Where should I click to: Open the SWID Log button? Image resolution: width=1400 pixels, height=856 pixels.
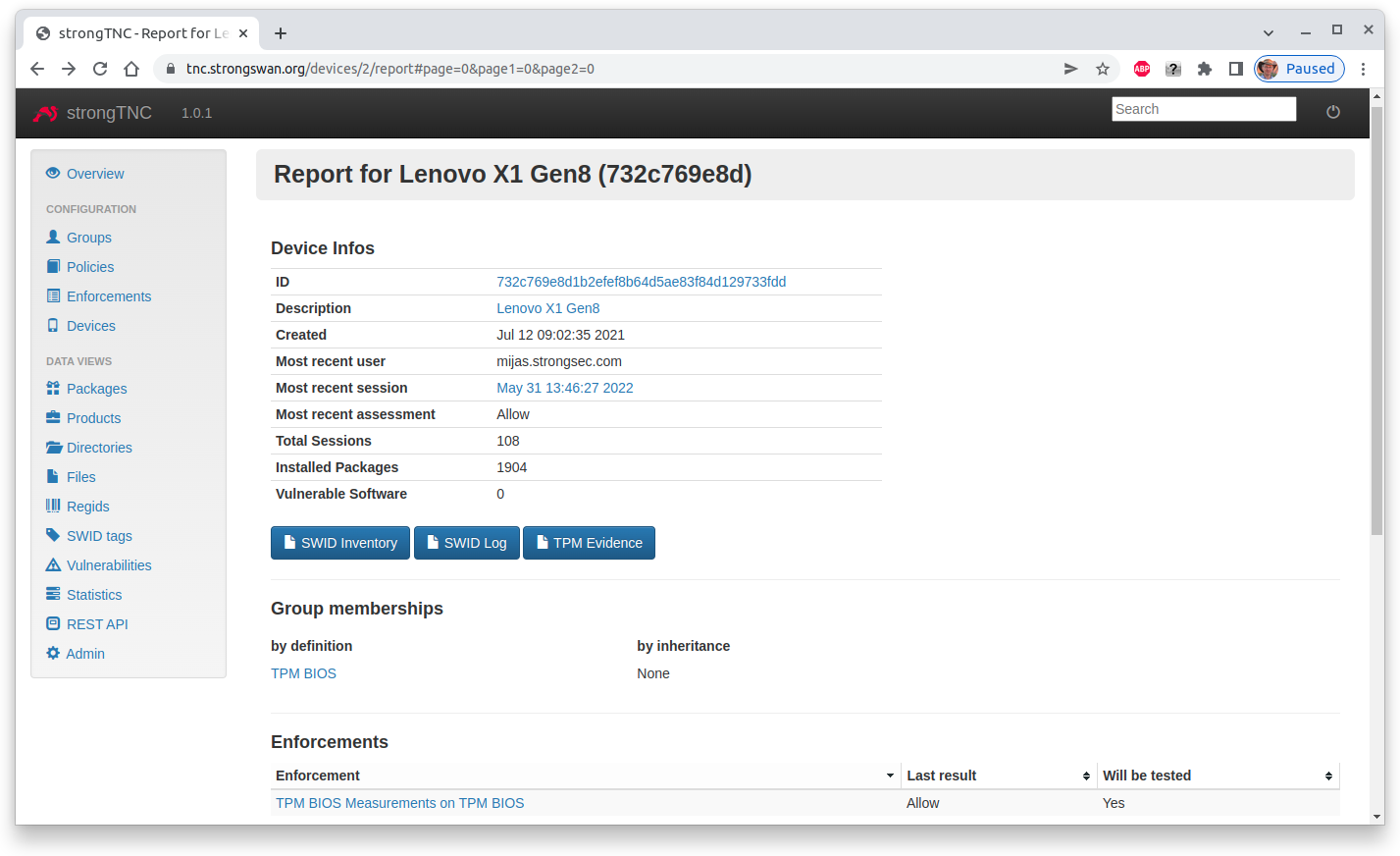click(x=467, y=543)
